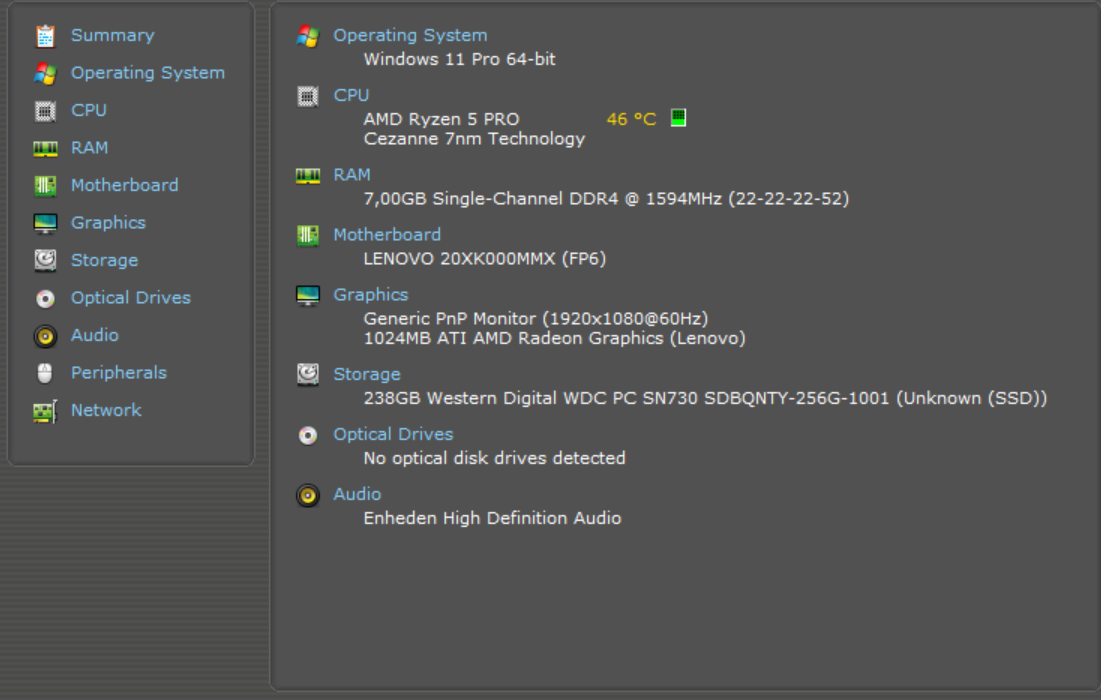Click the Network card icon in sidebar

46,411
